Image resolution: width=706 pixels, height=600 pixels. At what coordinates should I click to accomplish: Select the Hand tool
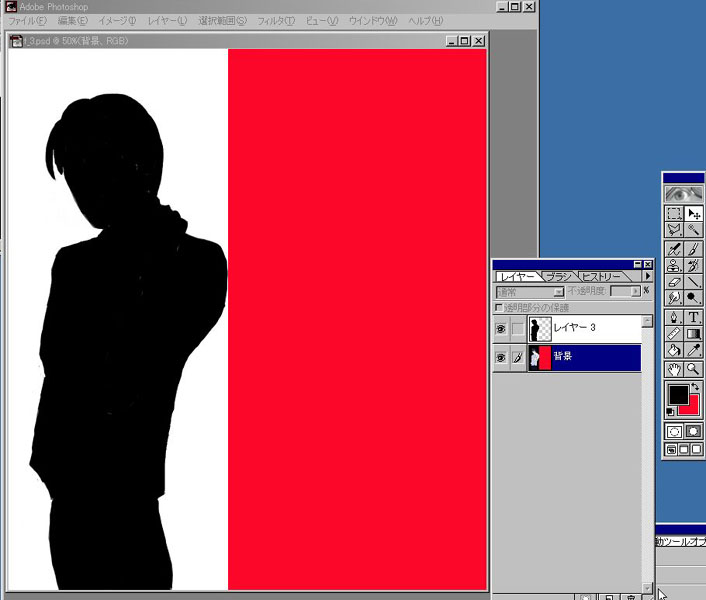point(675,369)
